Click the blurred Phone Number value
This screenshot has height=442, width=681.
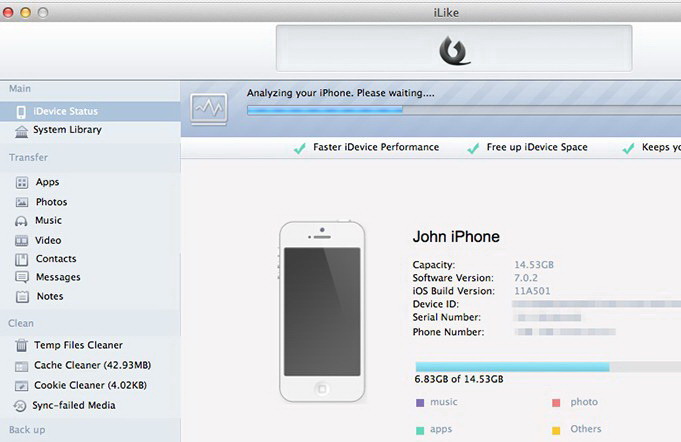(x=565, y=332)
